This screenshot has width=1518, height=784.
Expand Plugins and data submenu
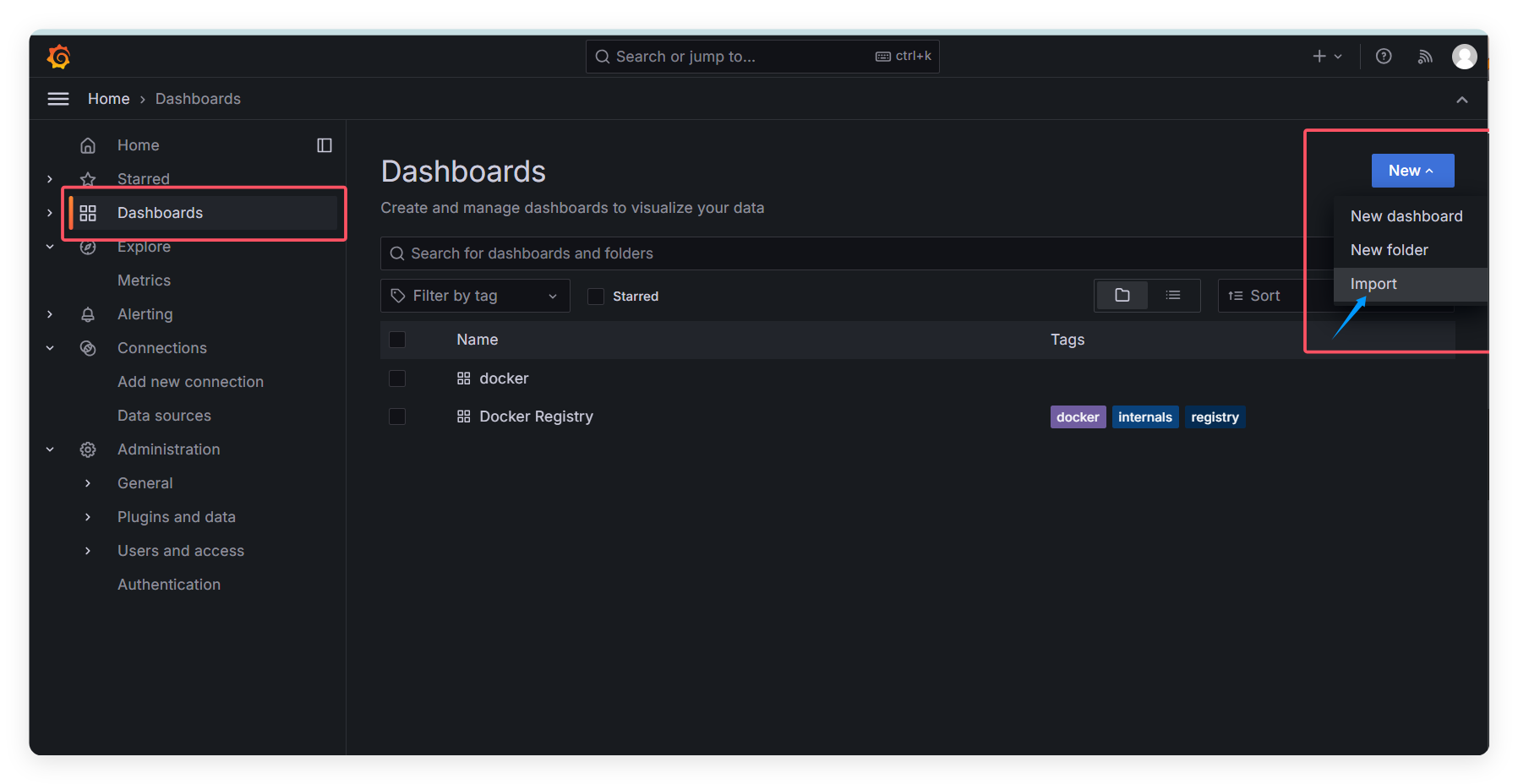[x=88, y=517]
